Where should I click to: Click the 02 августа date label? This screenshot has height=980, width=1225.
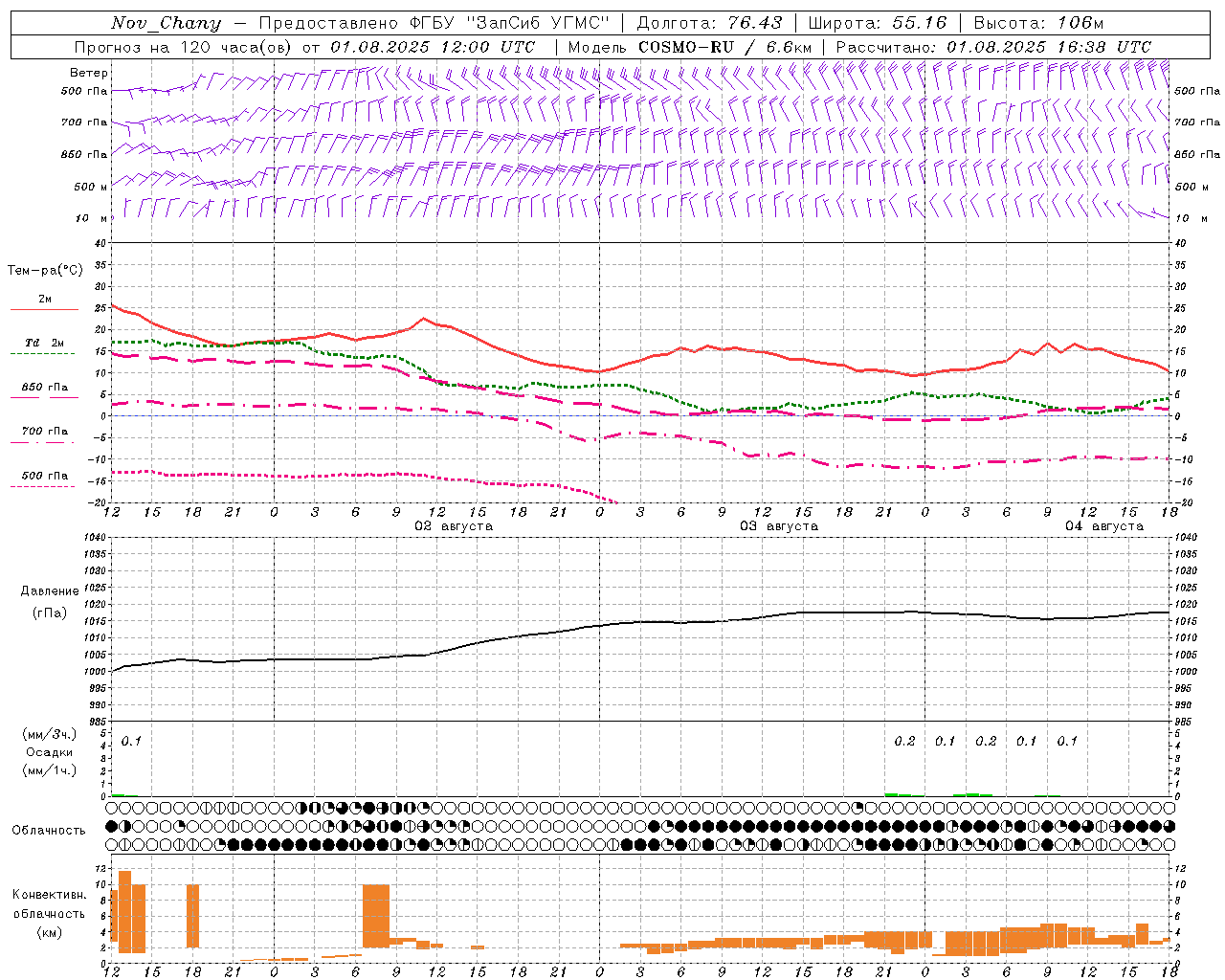pyautogui.click(x=454, y=526)
